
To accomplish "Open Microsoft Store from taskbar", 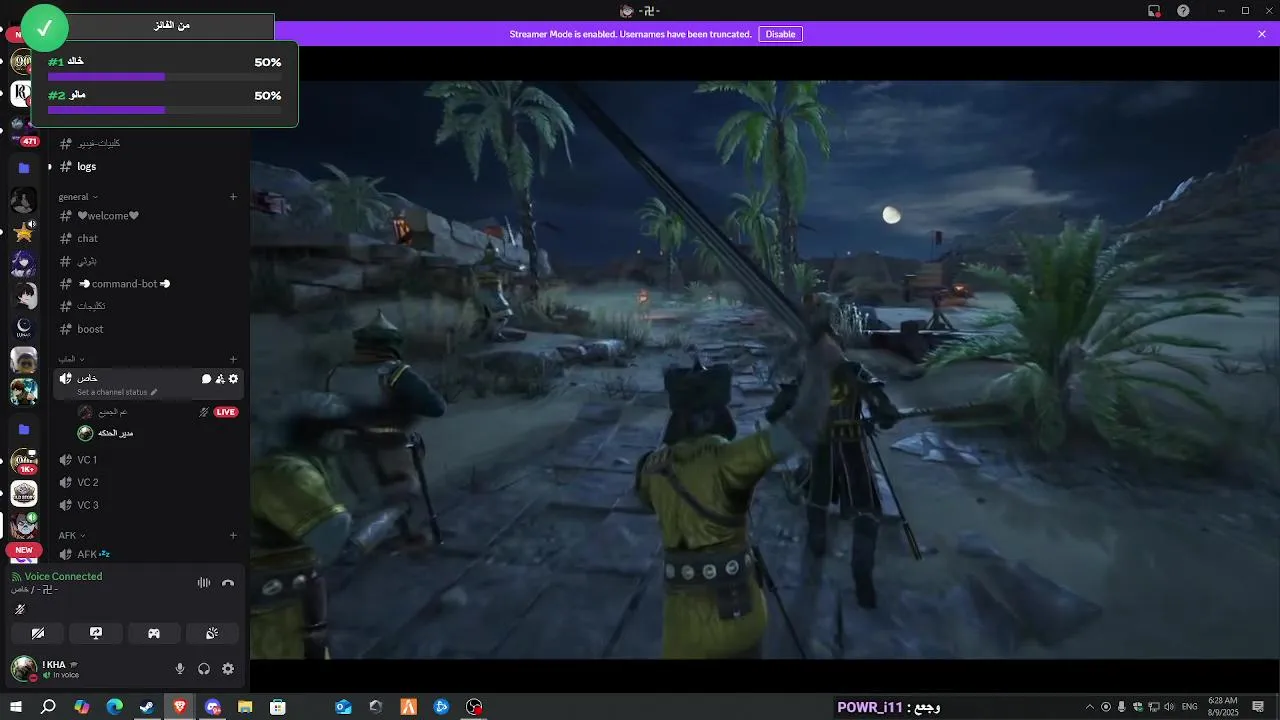I will click(278, 707).
